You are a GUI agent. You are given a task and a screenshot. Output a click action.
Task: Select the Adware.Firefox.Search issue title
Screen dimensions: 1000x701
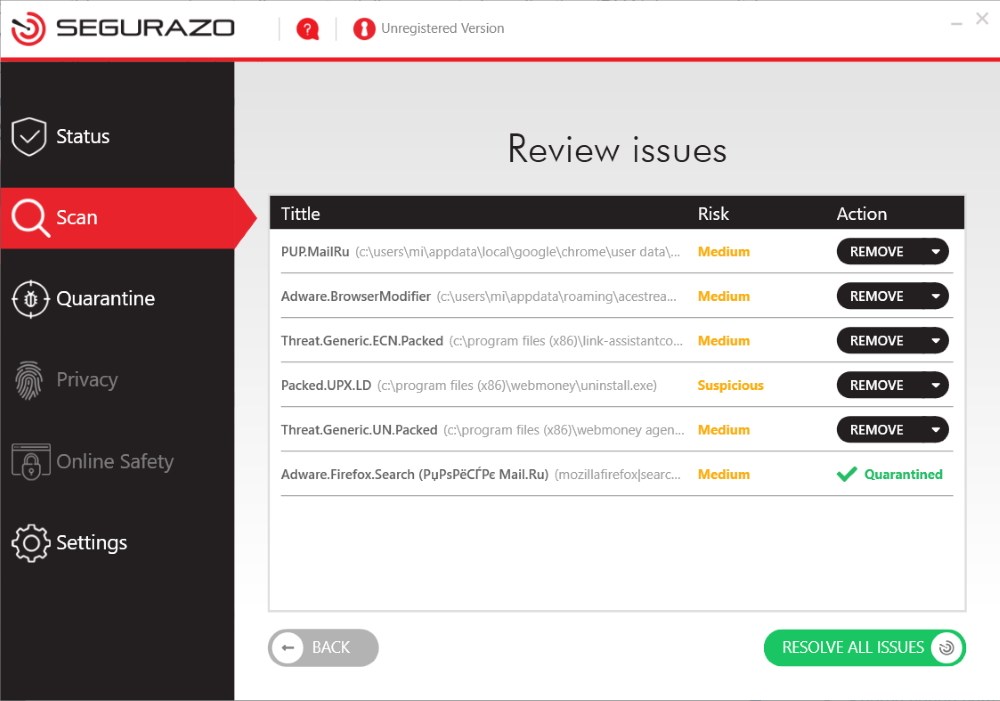pyautogui.click(x=415, y=475)
